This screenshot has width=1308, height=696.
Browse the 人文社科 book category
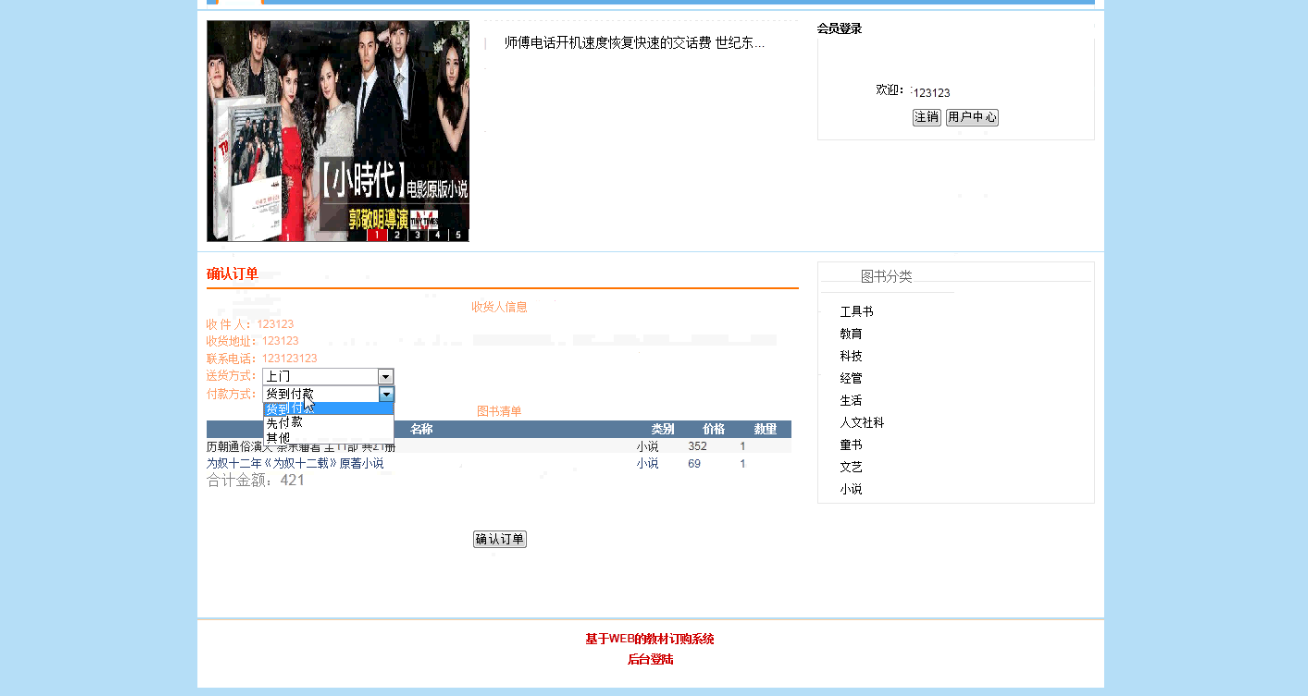tap(862, 423)
